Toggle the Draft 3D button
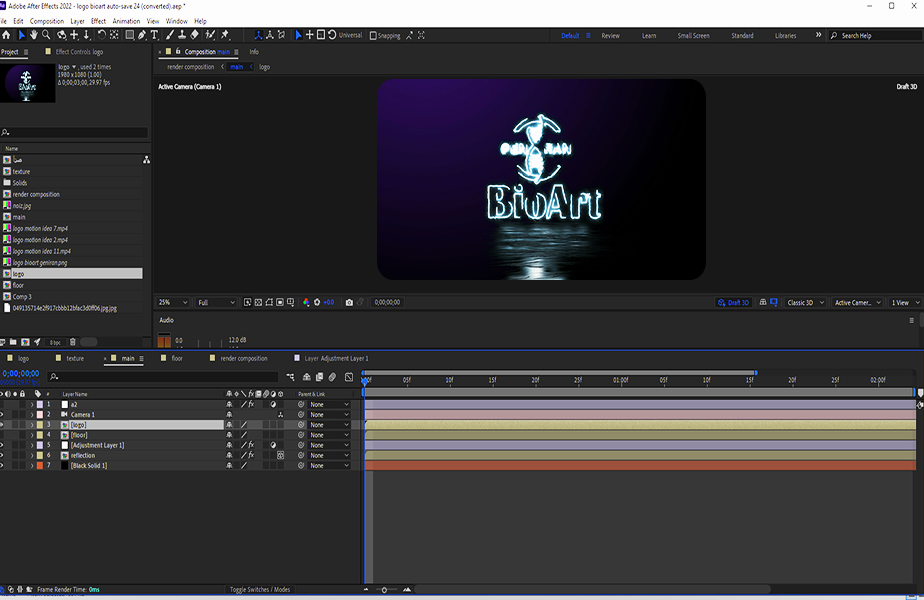The height and width of the screenshot is (600, 924). click(x=734, y=302)
